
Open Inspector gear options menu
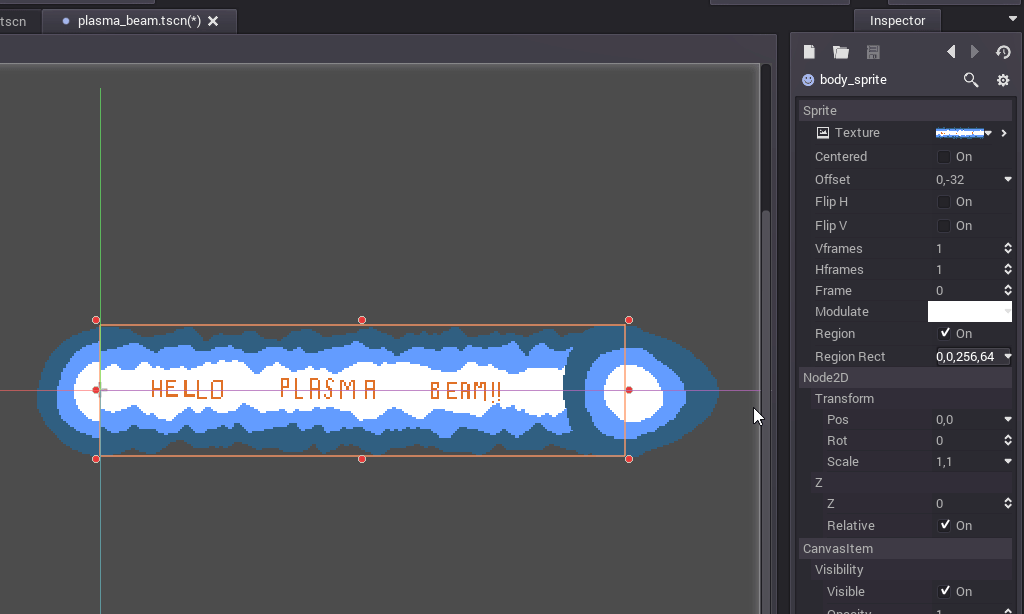coord(1003,80)
